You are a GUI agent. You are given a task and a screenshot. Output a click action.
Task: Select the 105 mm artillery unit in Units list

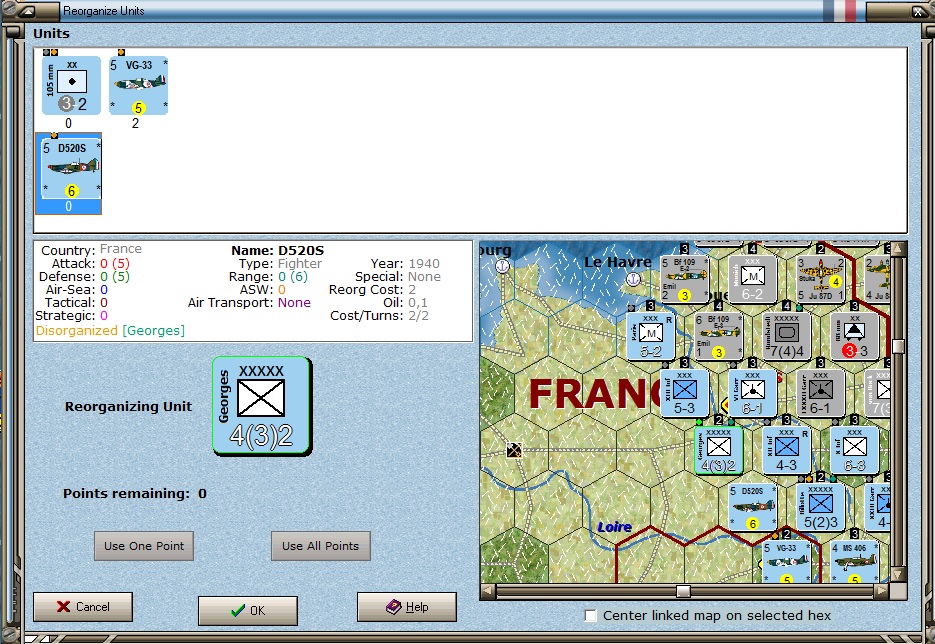(x=72, y=85)
